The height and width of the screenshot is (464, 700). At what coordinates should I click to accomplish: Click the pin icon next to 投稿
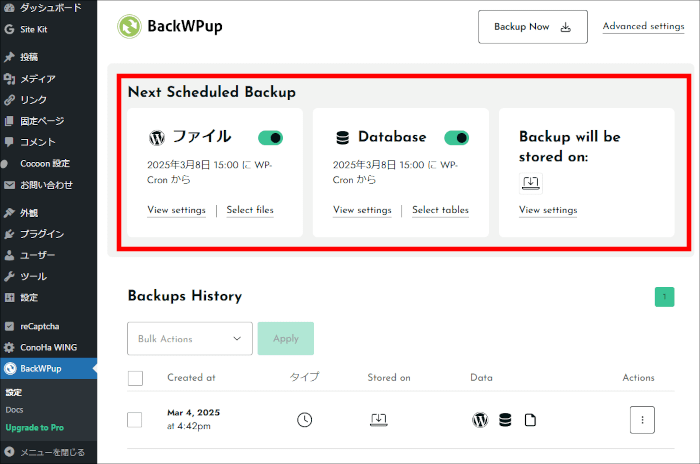pos(9,57)
